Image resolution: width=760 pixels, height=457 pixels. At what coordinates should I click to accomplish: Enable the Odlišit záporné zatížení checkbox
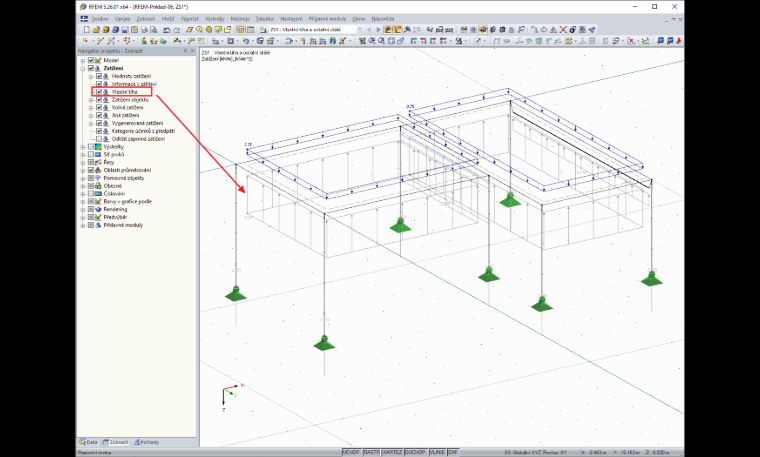[99, 139]
